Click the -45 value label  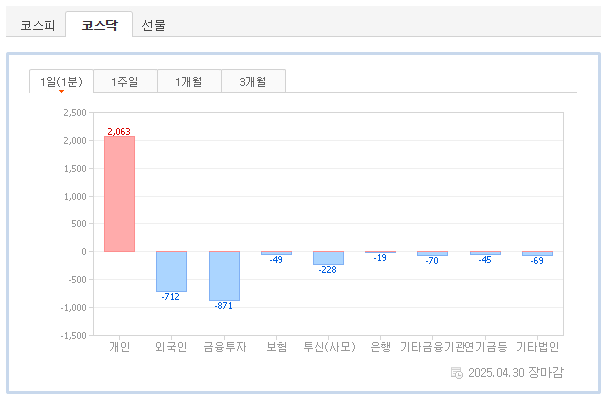(485, 259)
